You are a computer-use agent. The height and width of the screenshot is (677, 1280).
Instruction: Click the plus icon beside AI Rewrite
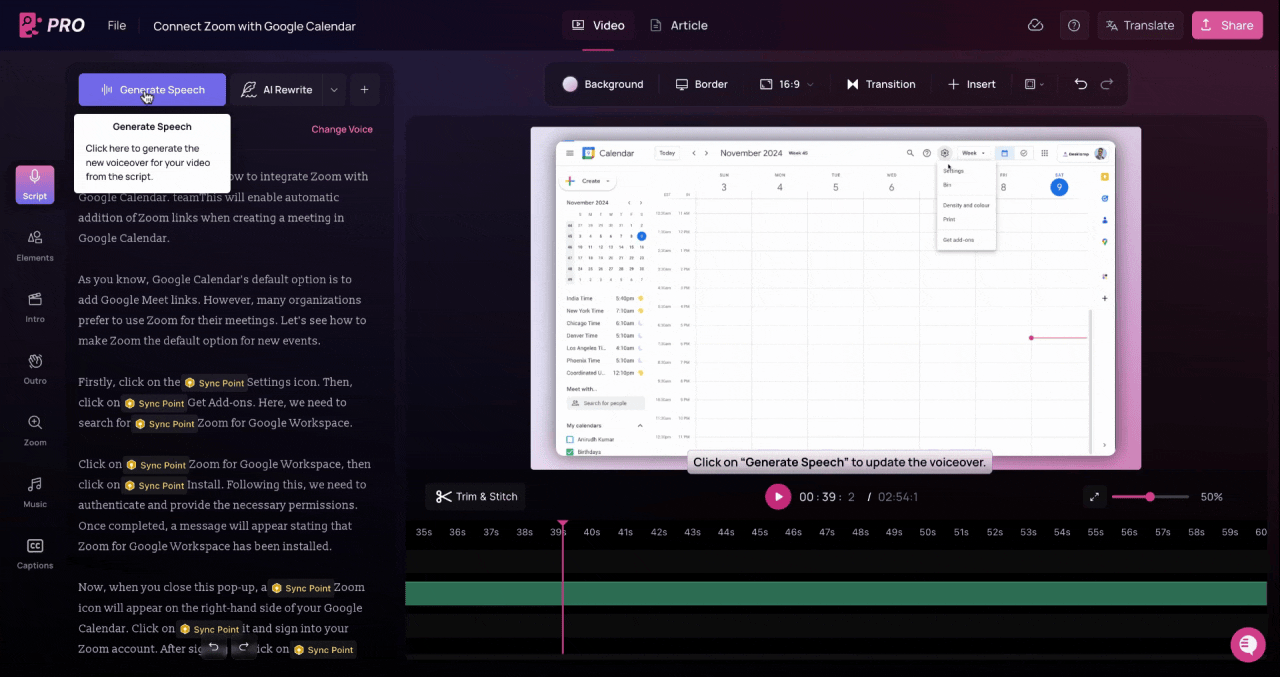tap(364, 89)
